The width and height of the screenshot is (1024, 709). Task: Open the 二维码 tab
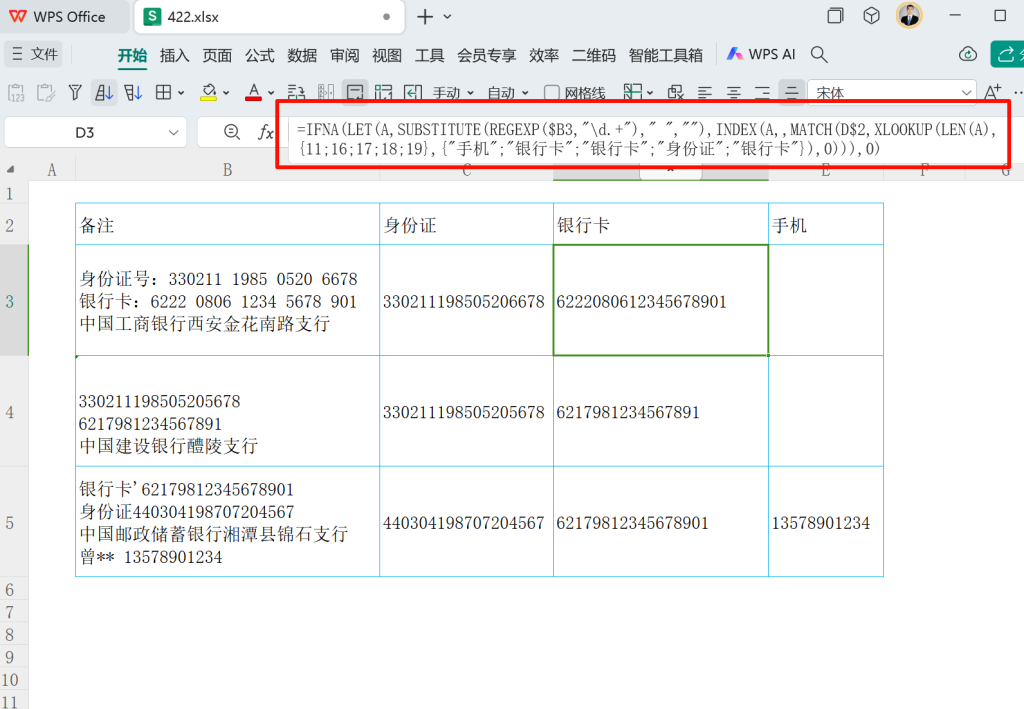[594, 55]
